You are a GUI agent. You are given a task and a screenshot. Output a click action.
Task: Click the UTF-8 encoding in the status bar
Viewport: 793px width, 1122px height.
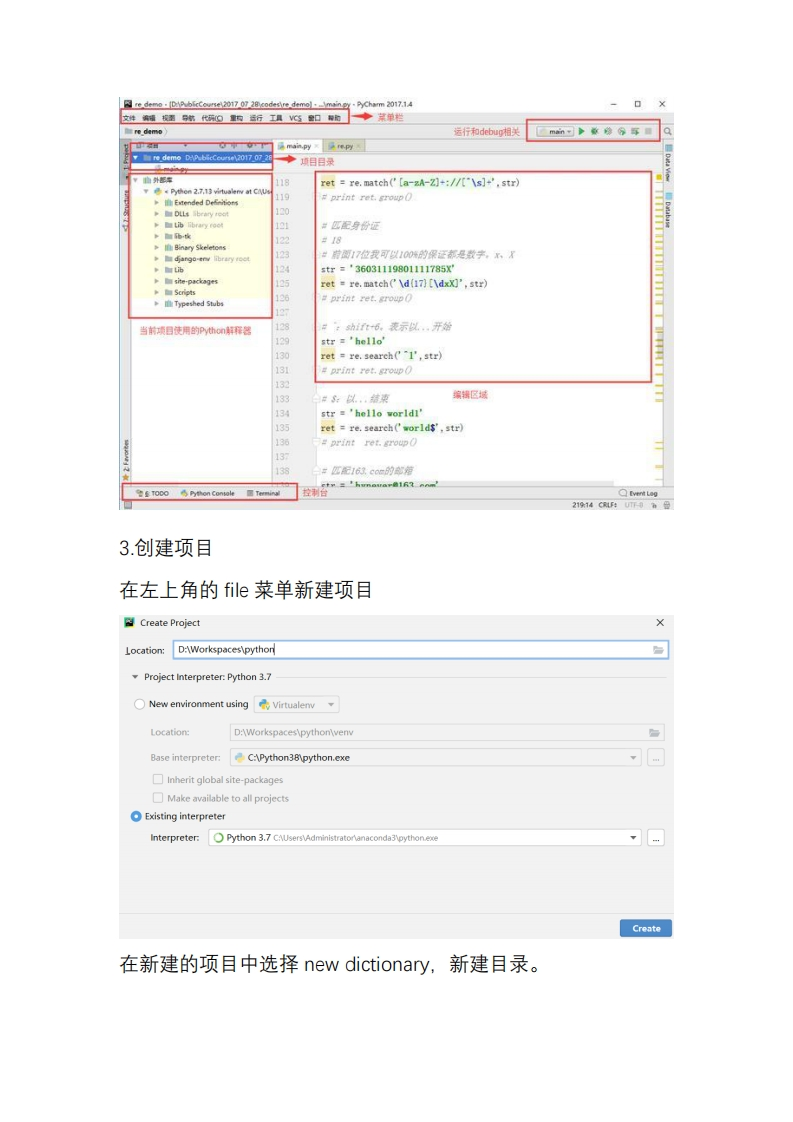pyautogui.click(x=634, y=505)
